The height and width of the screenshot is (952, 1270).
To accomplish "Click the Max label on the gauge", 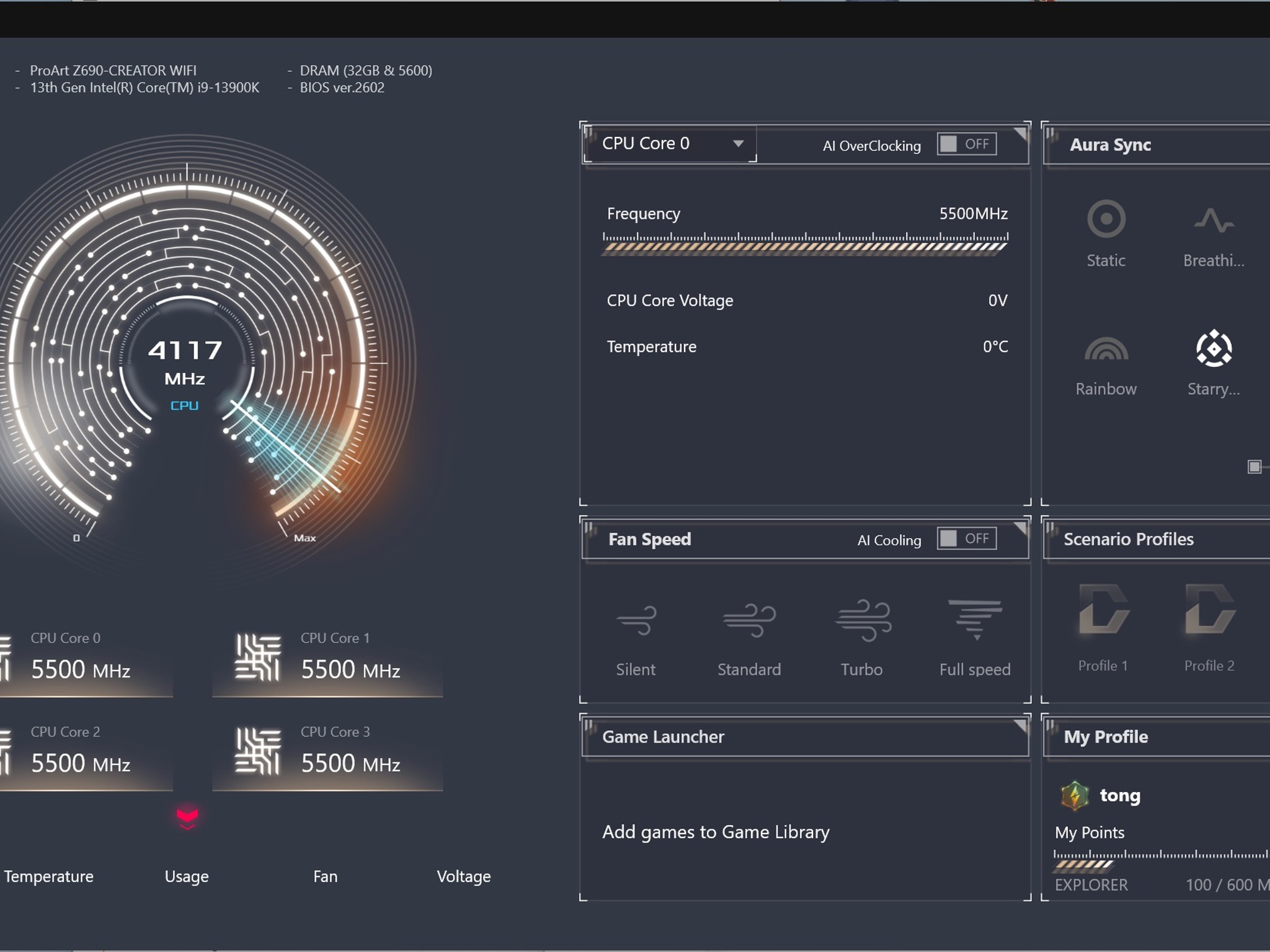I will (x=304, y=538).
